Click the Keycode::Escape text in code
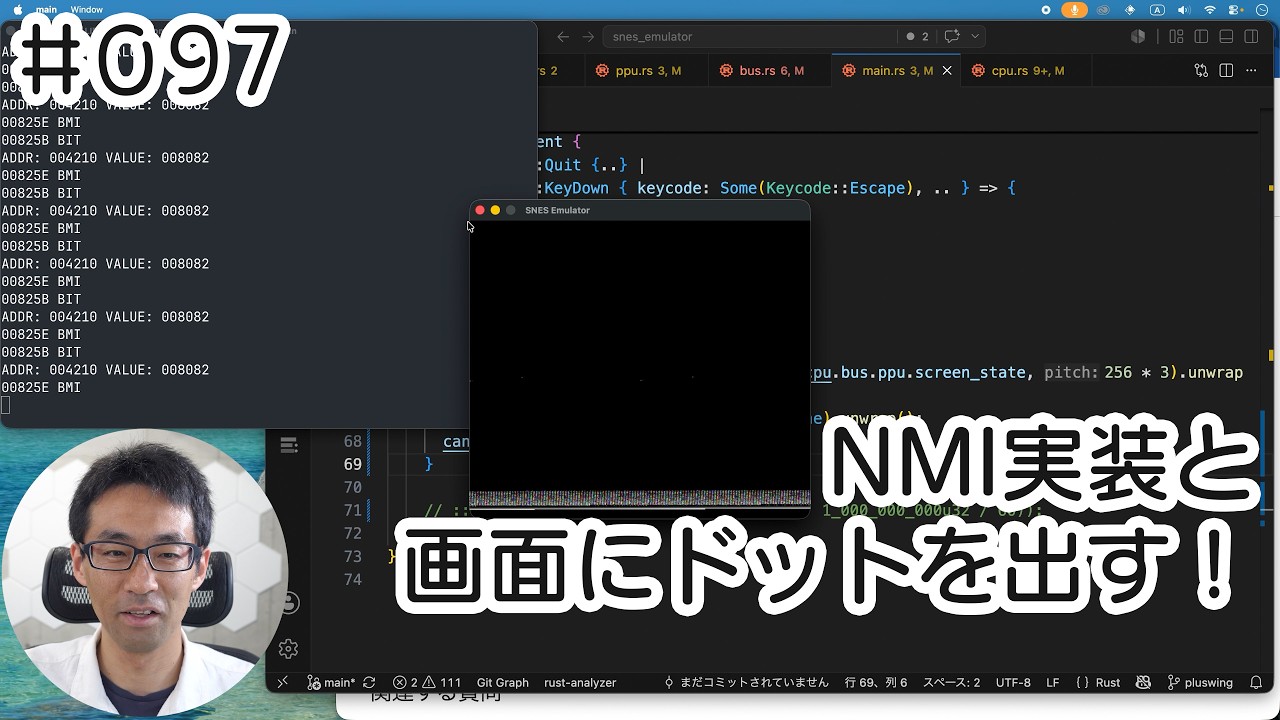 [836, 188]
